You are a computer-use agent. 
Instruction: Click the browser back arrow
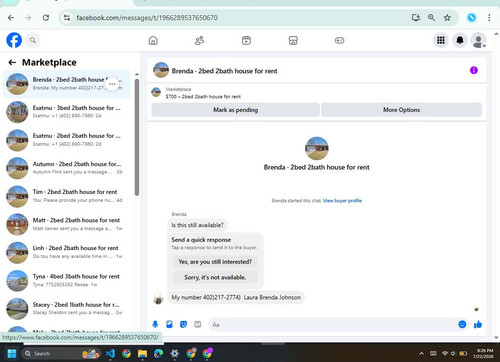[x=11, y=18]
